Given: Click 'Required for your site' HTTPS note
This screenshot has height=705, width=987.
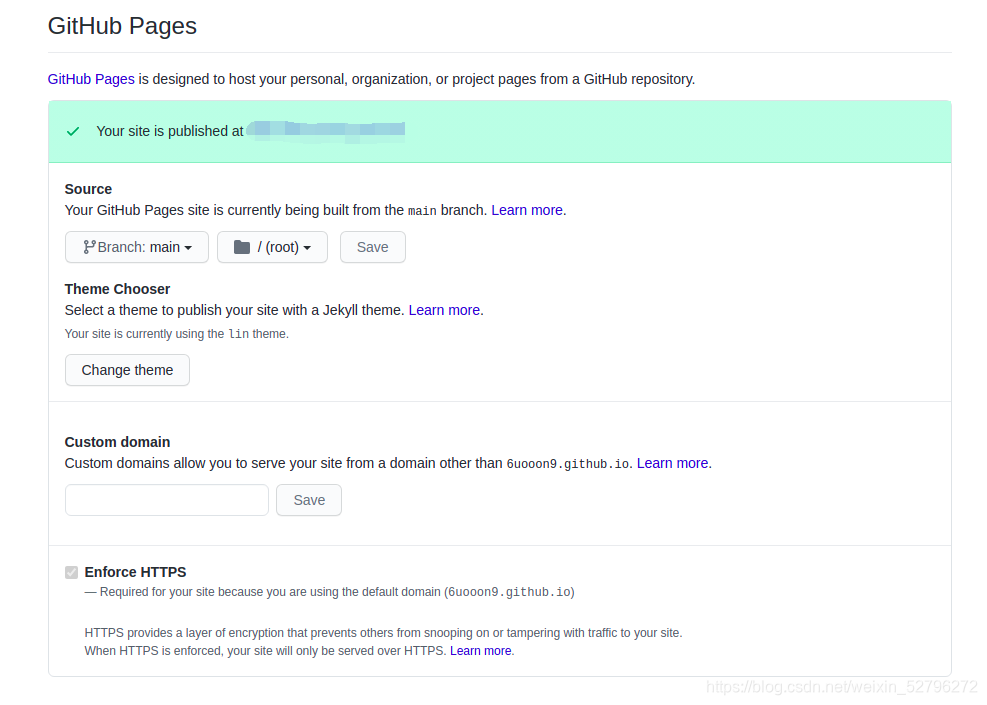Looking at the screenshot, I should click(329, 592).
